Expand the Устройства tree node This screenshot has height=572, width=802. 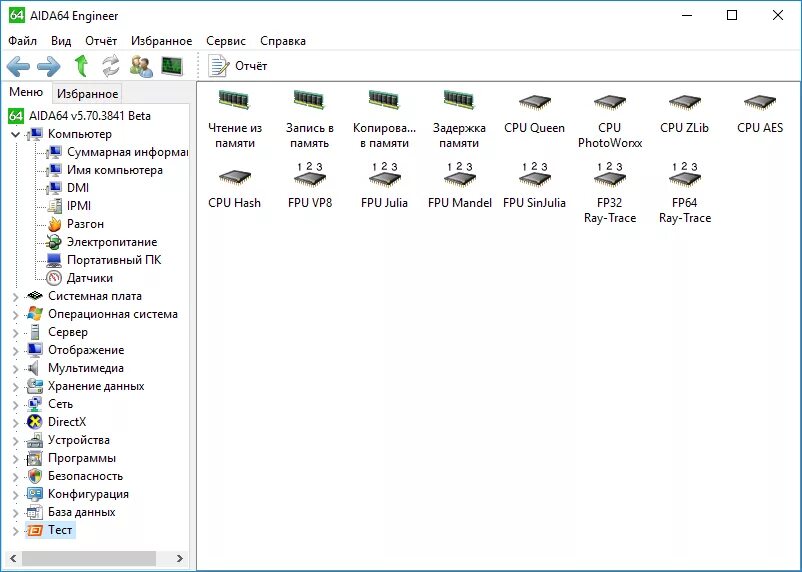coord(15,441)
